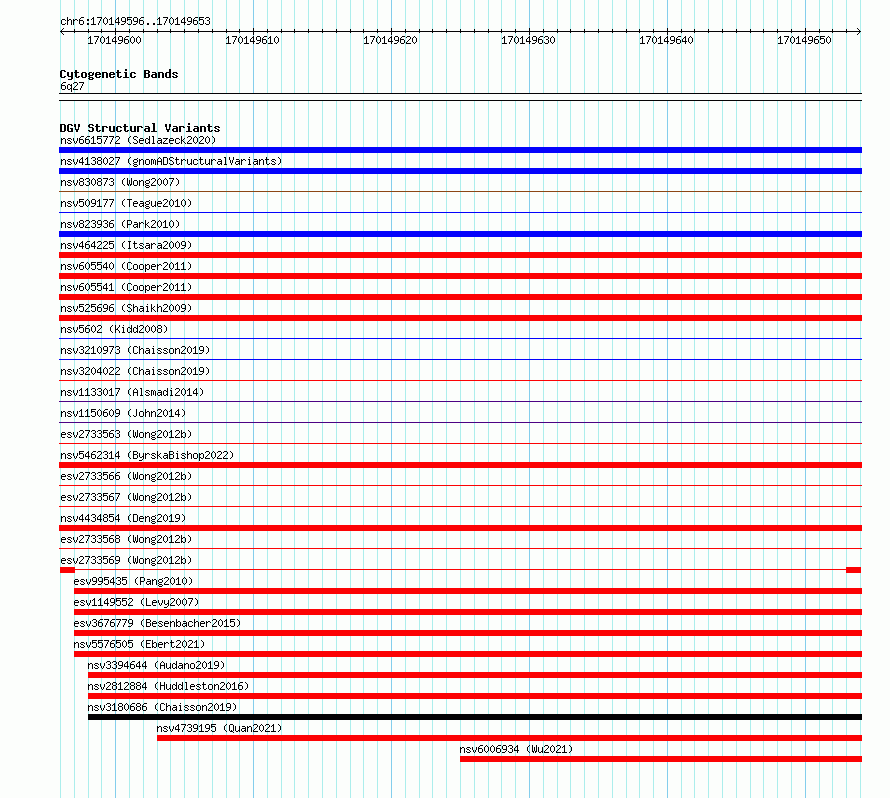Select nsv3394644 (Audano2019) label
The width and height of the screenshot is (890, 798).
click(156, 665)
